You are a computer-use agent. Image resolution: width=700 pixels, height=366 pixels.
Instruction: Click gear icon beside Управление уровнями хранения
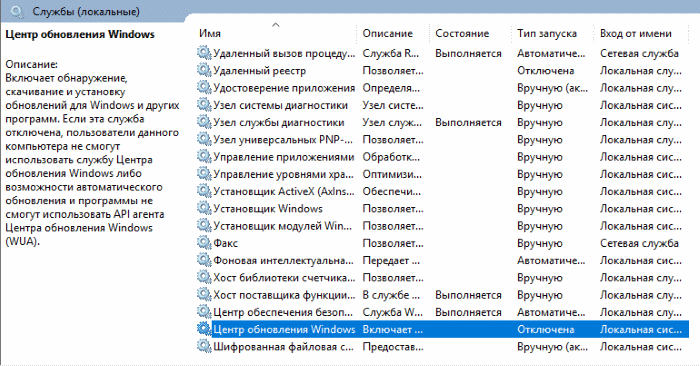coord(204,174)
